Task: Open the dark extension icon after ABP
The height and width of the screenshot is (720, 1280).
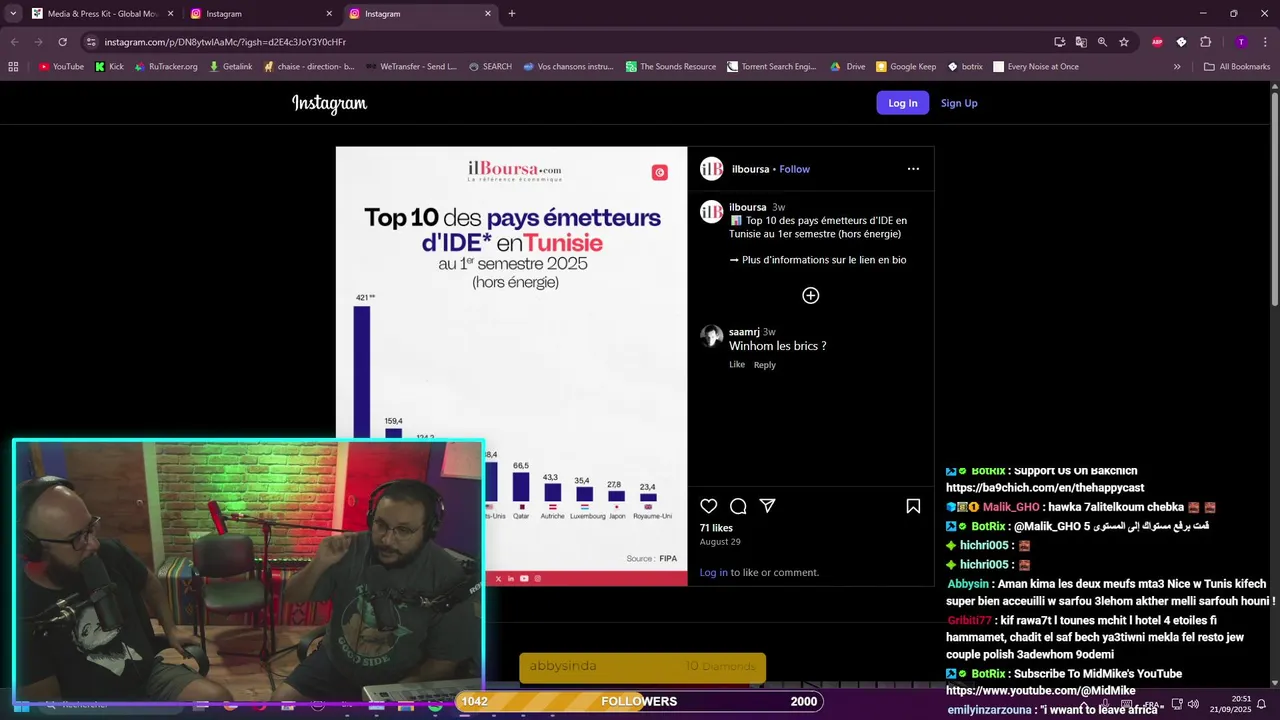Action: [1181, 42]
